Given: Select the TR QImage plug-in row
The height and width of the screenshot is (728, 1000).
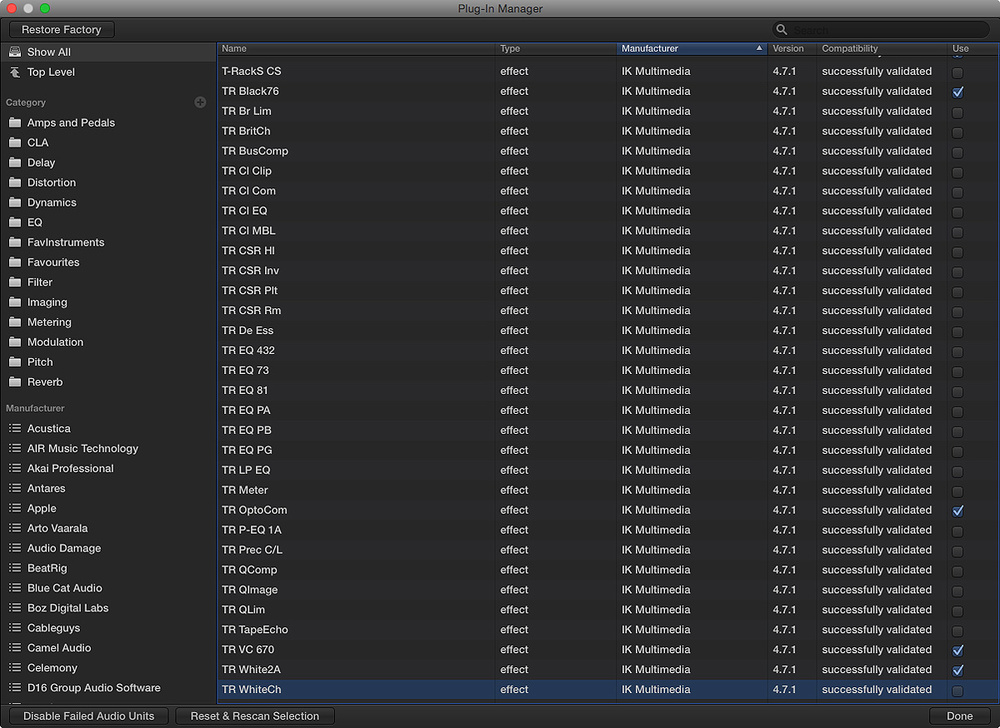Looking at the screenshot, I should tap(608, 590).
